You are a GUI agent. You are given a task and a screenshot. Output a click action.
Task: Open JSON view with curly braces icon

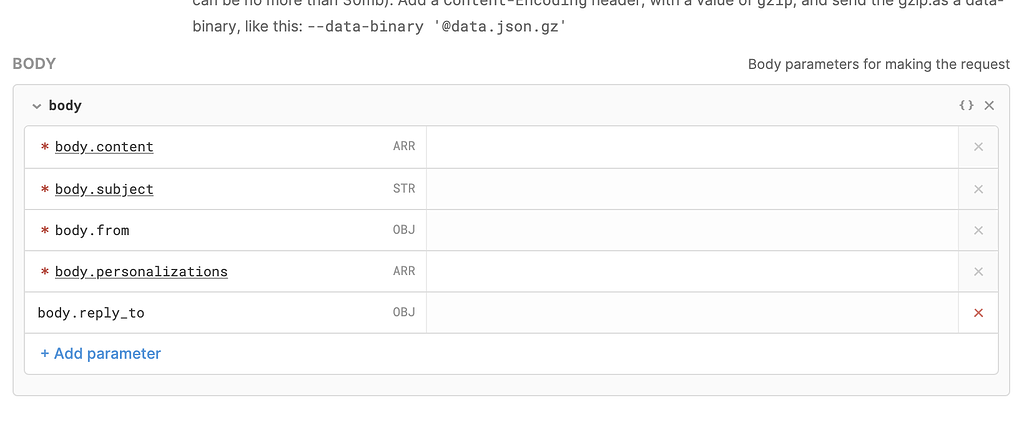[x=967, y=105]
